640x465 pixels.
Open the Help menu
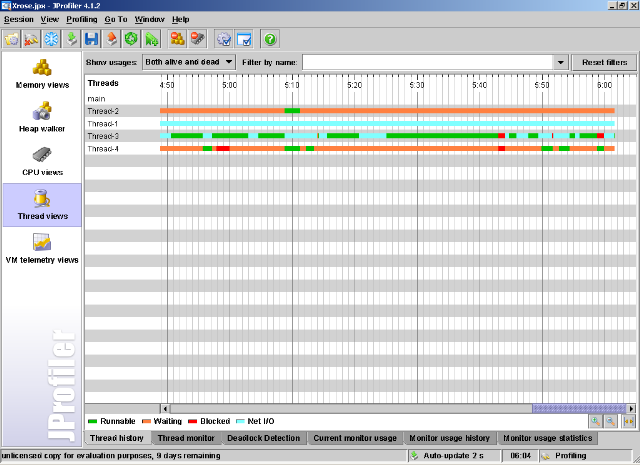click(180, 19)
